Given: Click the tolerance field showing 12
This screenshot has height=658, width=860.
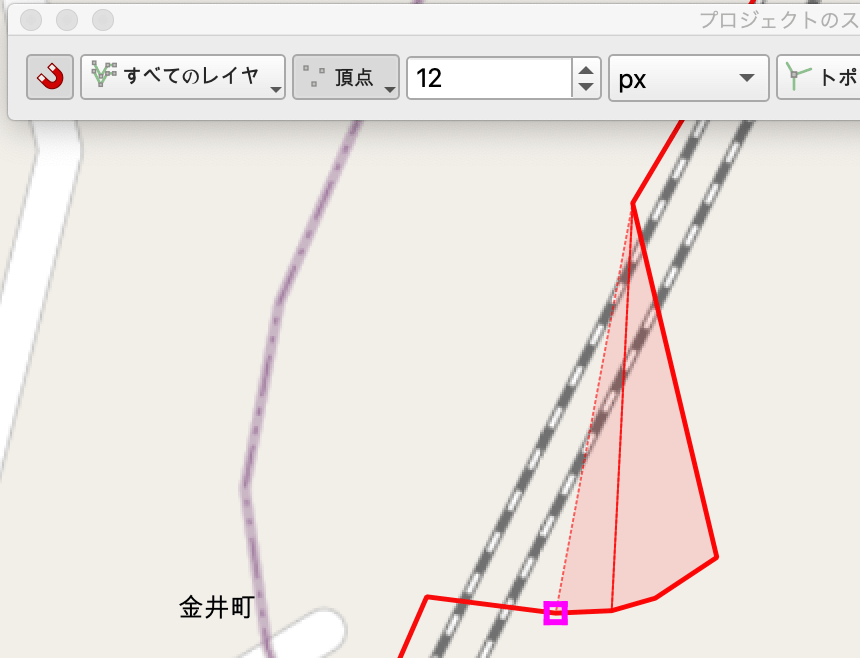Looking at the screenshot, I should coord(489,78).
